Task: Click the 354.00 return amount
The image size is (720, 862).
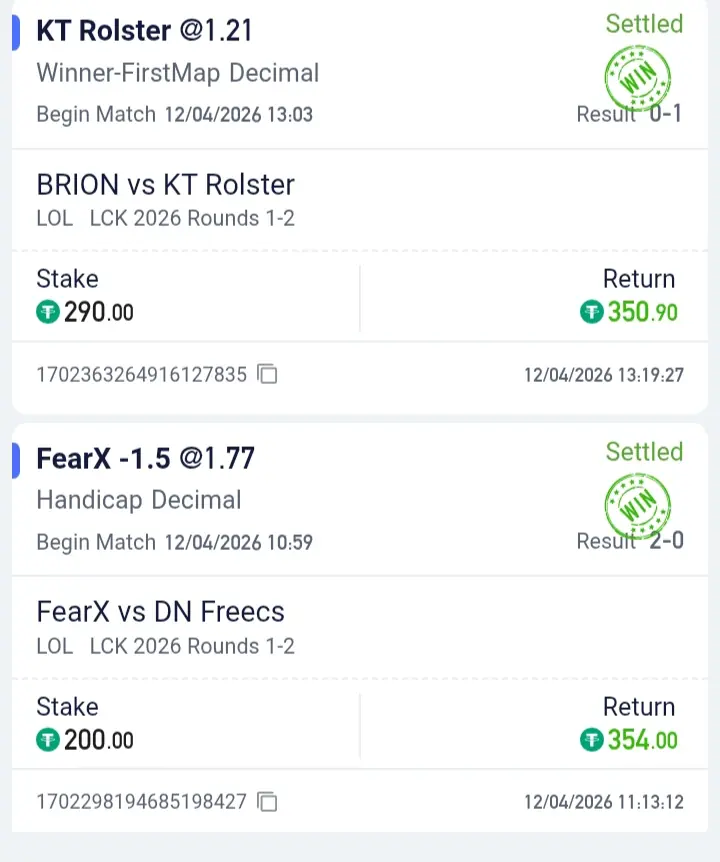Action: tap(642, 741)
